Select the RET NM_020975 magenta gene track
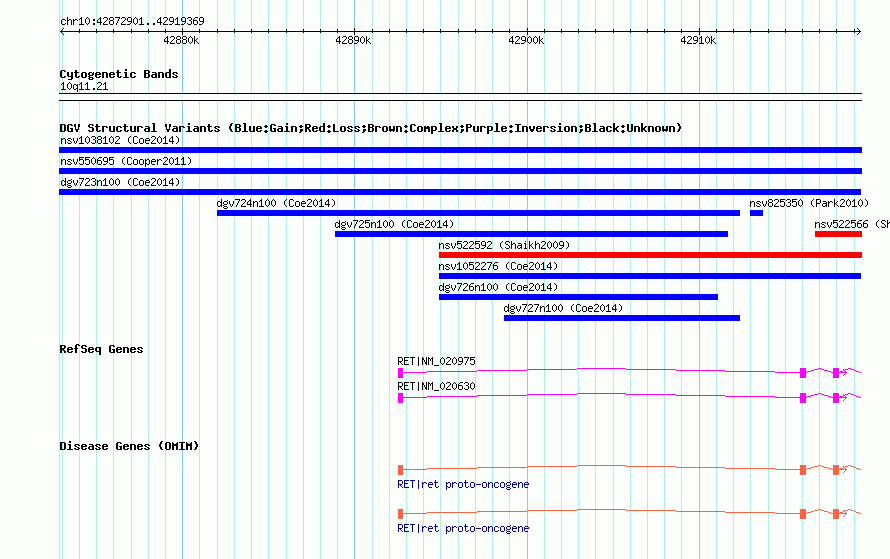The image size is (890, 559). tap(629, 372)
